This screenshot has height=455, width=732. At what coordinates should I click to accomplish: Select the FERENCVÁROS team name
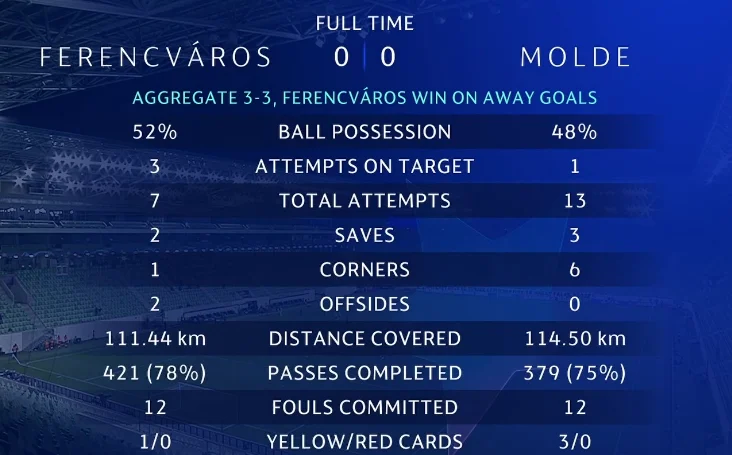(x=155, y=57)
